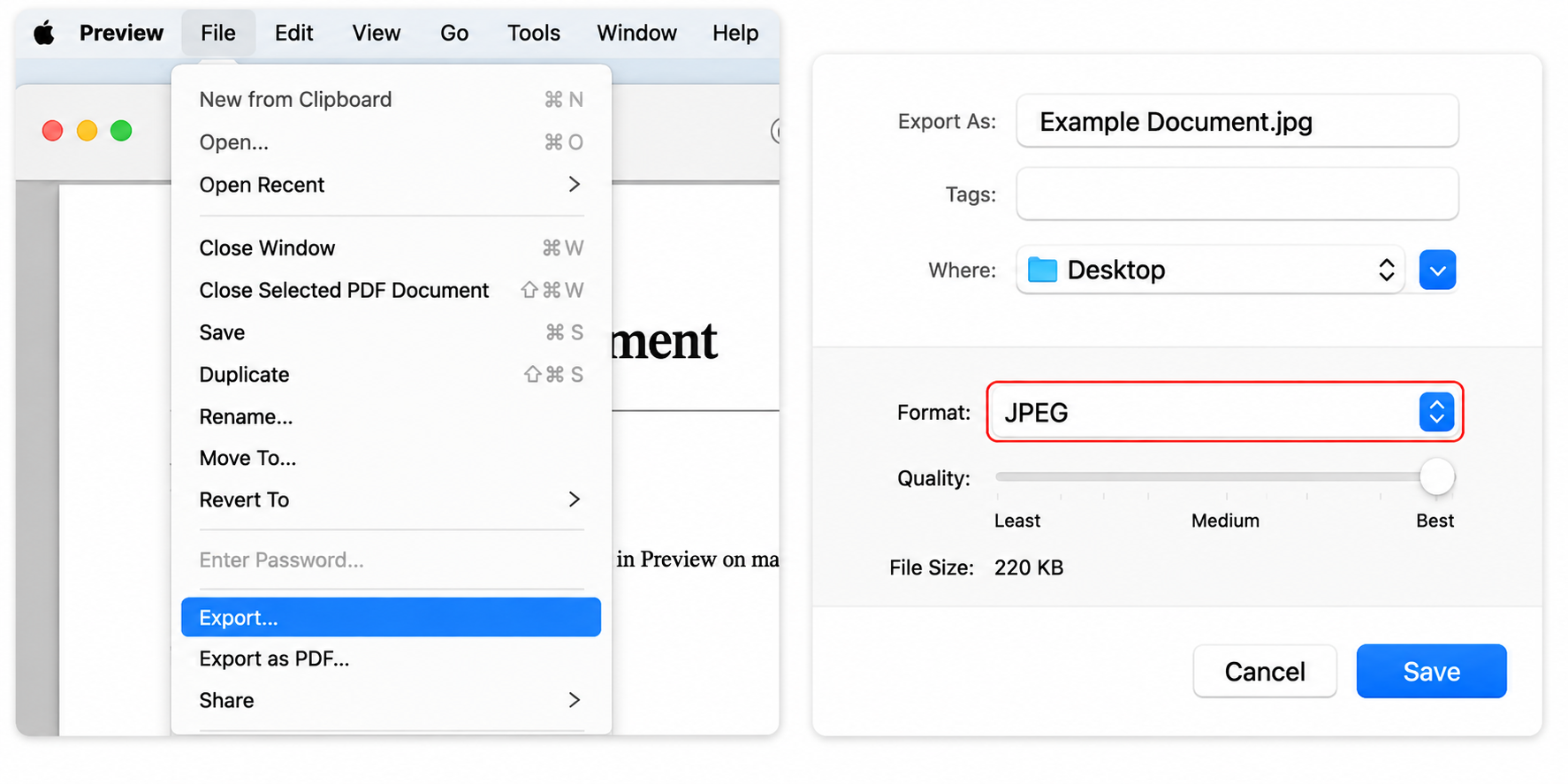The image size is (1568, 784).
Task: Choose Move To... menu item
Action: point(391,458)
